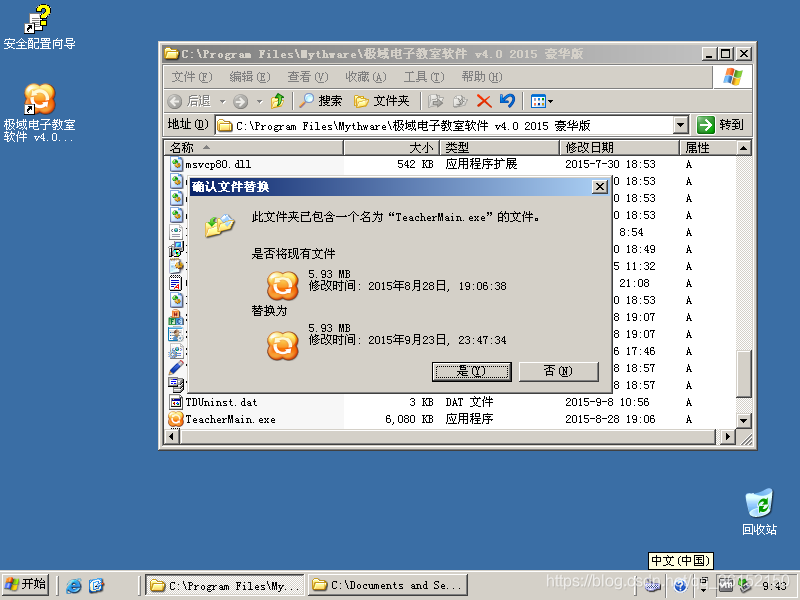Close the 确认文件替换 dialog
The width and height of the screenshot is (800, 600).
[x=599, y=187]
